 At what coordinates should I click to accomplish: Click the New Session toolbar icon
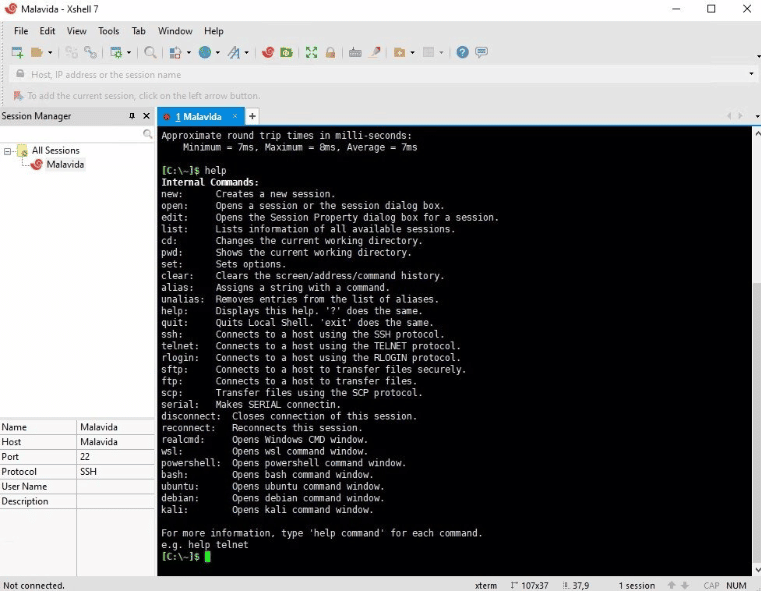tap(17, 52)
